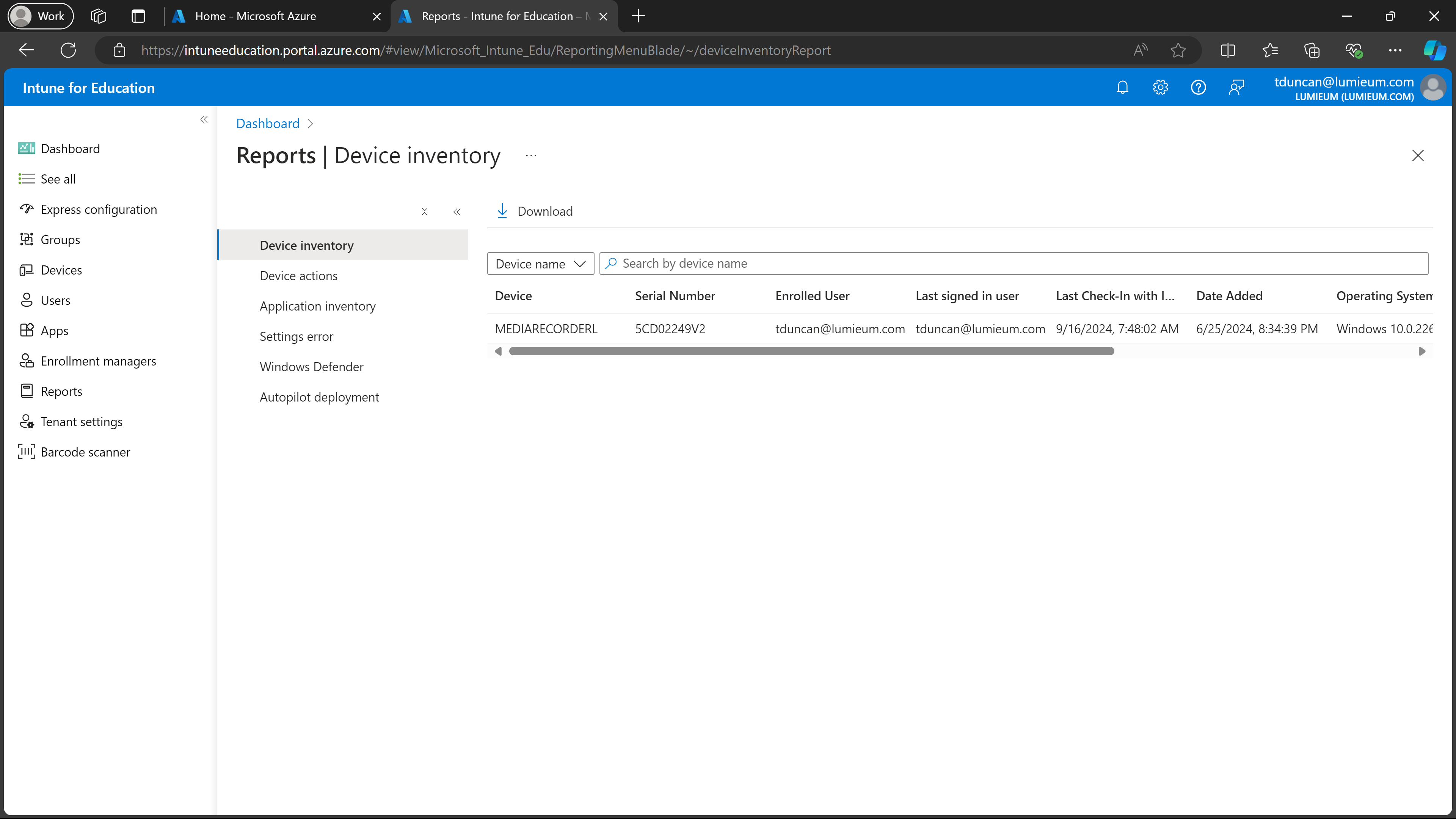Open the Device name filter dropdown
Screen dimensions: 1456x819
point(540,264)
